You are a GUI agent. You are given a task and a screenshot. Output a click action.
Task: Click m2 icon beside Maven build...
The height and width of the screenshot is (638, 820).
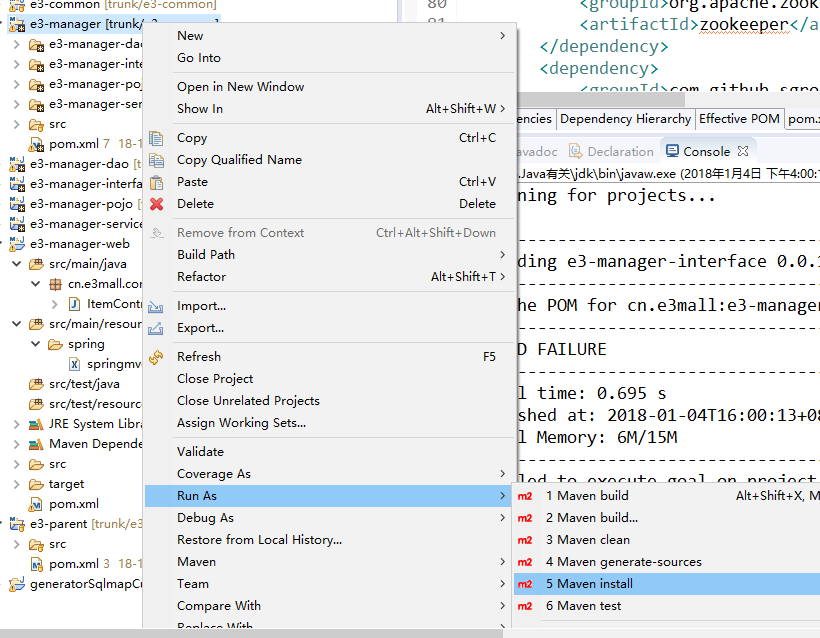[525, 496]
